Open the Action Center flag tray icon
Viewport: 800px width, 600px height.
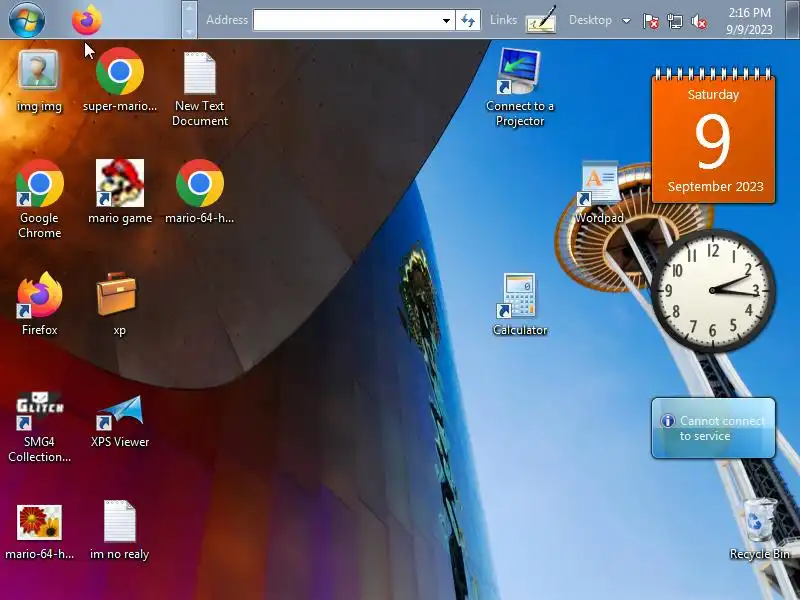[x=650, y=20]
